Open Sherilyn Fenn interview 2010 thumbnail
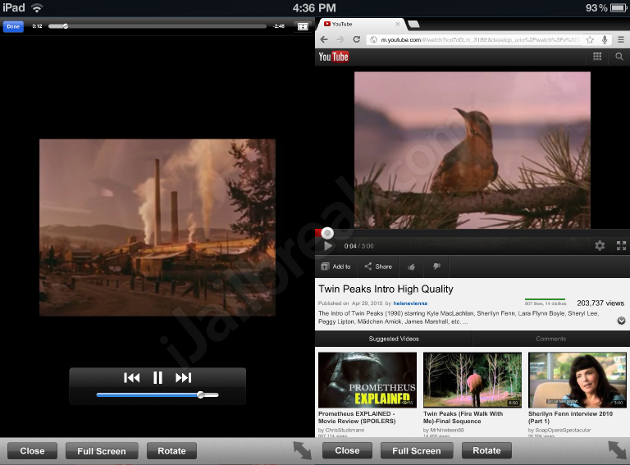Viewport: 630px width, 465px height. tap(577, 380)
